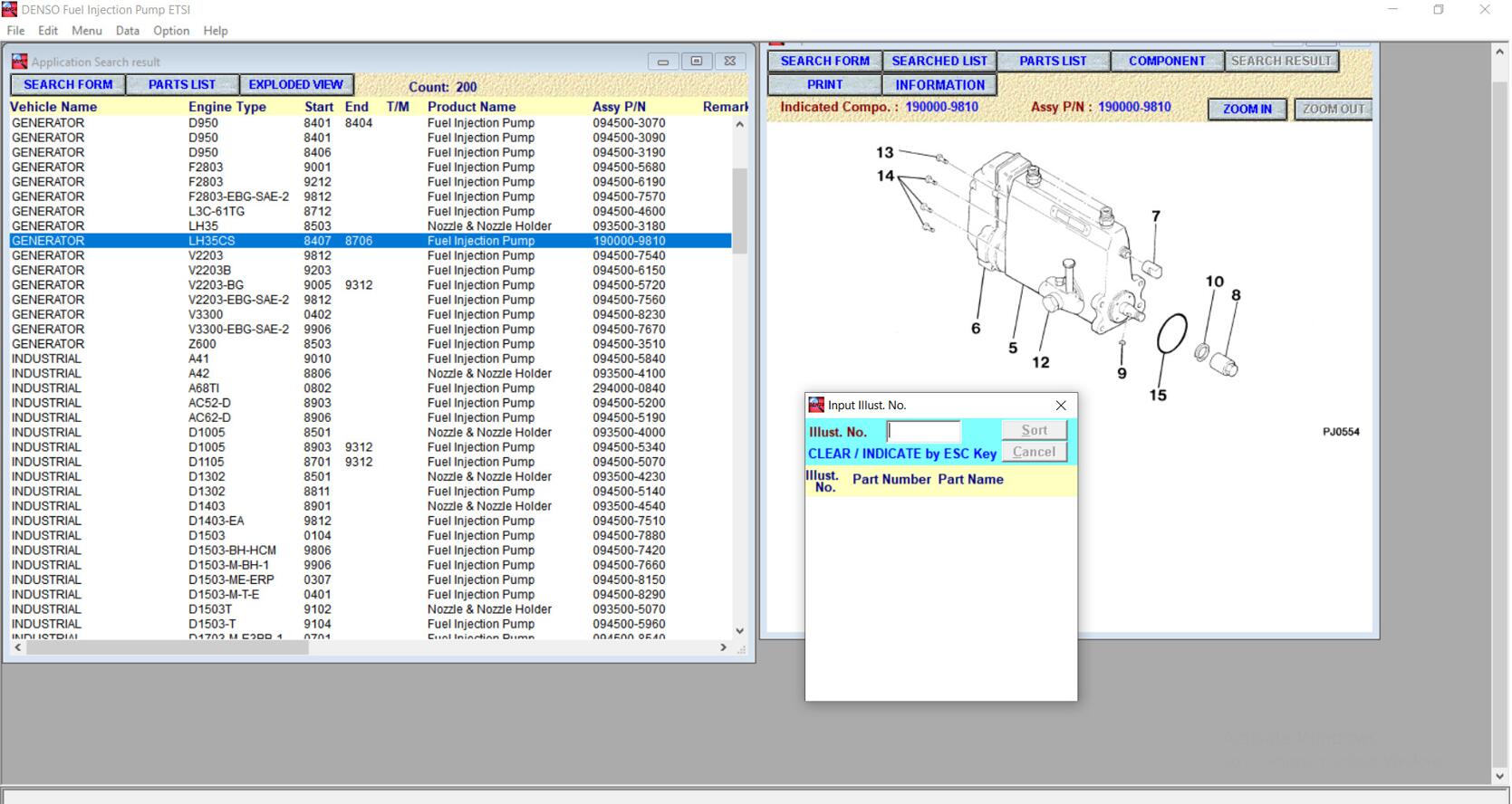Click the Product Name column header
Image resolution: width=1512 pixels, height=804 pixels.
point(471,107)
